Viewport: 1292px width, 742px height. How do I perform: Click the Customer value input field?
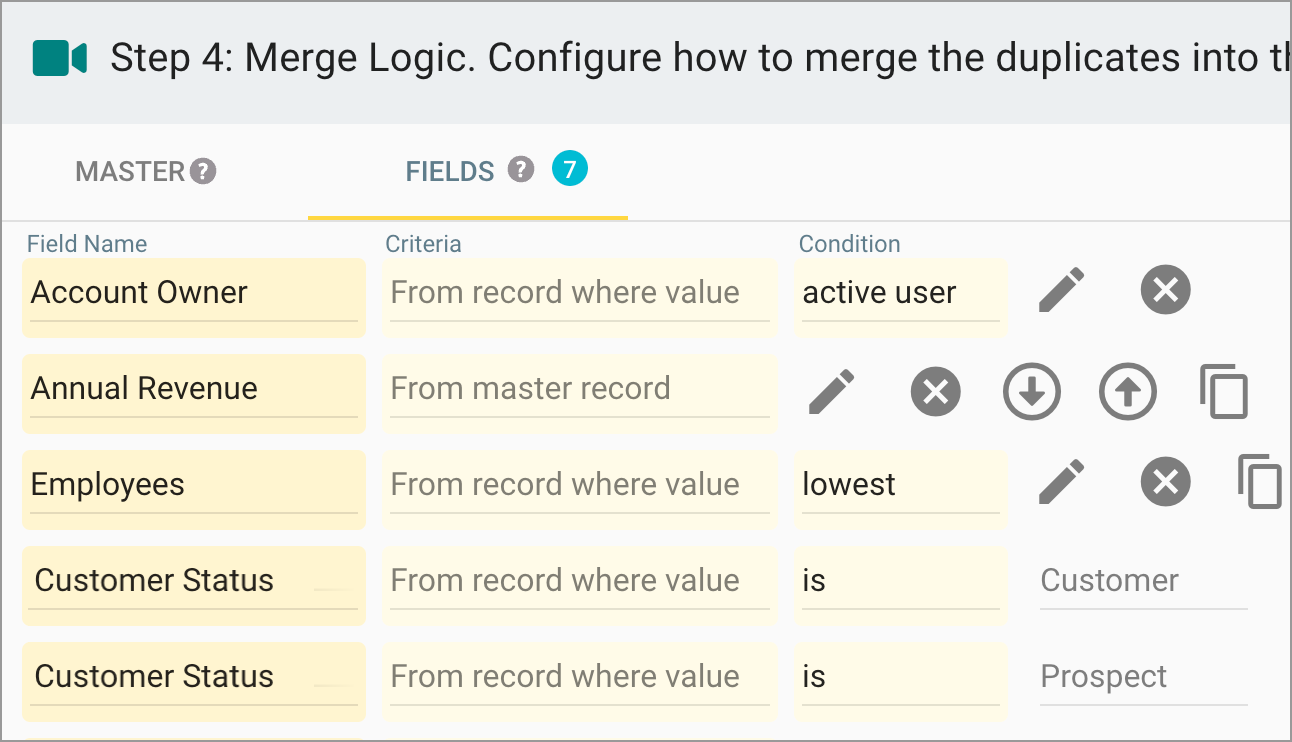click(1144, 583)
